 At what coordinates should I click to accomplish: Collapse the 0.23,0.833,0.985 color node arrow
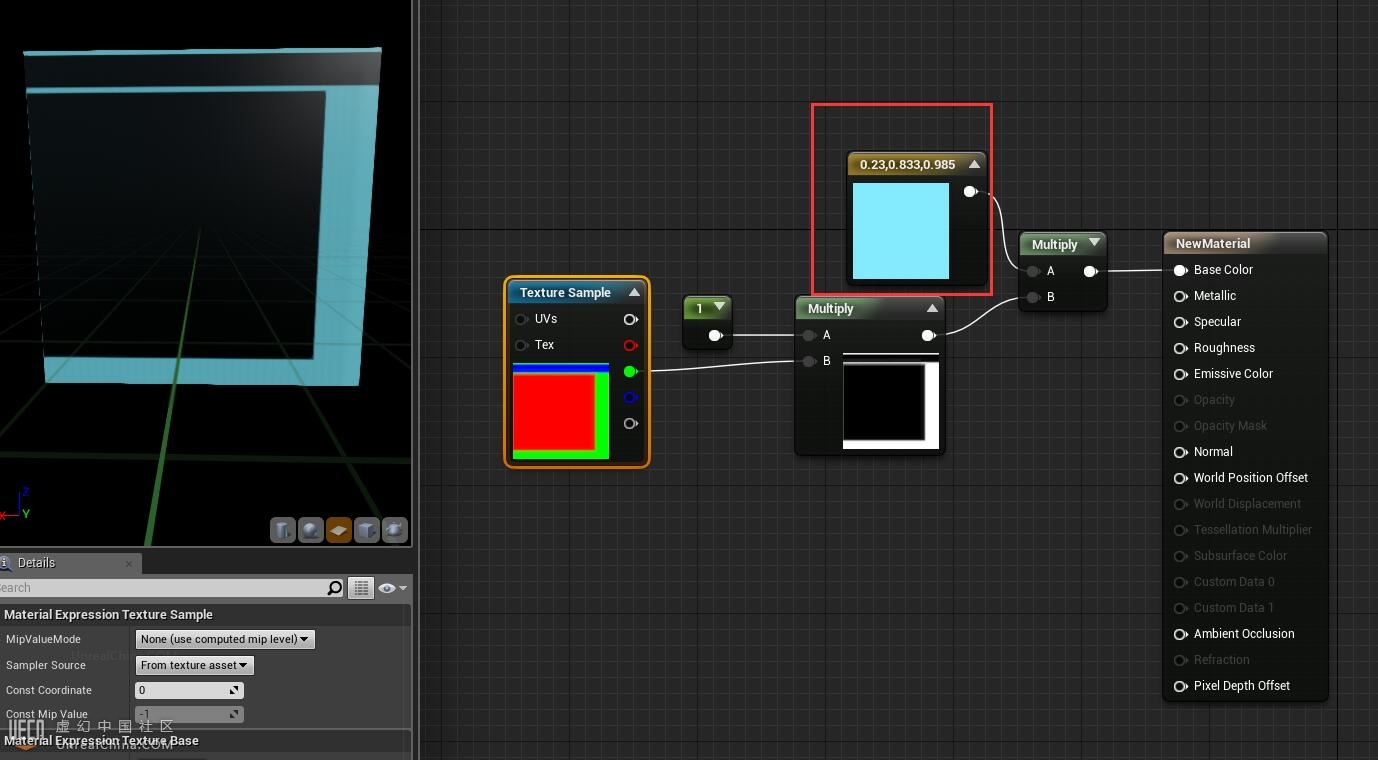(974, 164)
